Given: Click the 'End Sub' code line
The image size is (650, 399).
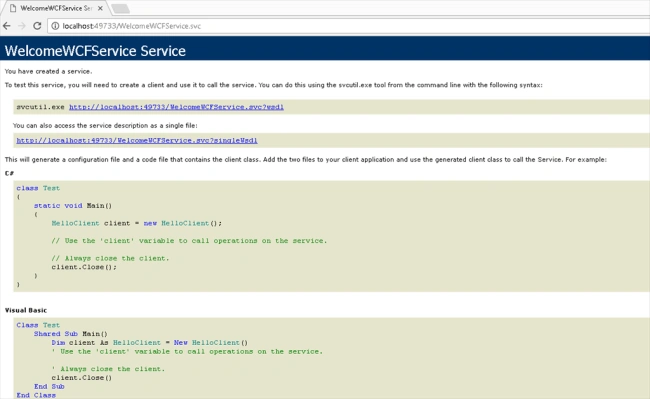Looking at the screenshot, I should tap(49, 386).
